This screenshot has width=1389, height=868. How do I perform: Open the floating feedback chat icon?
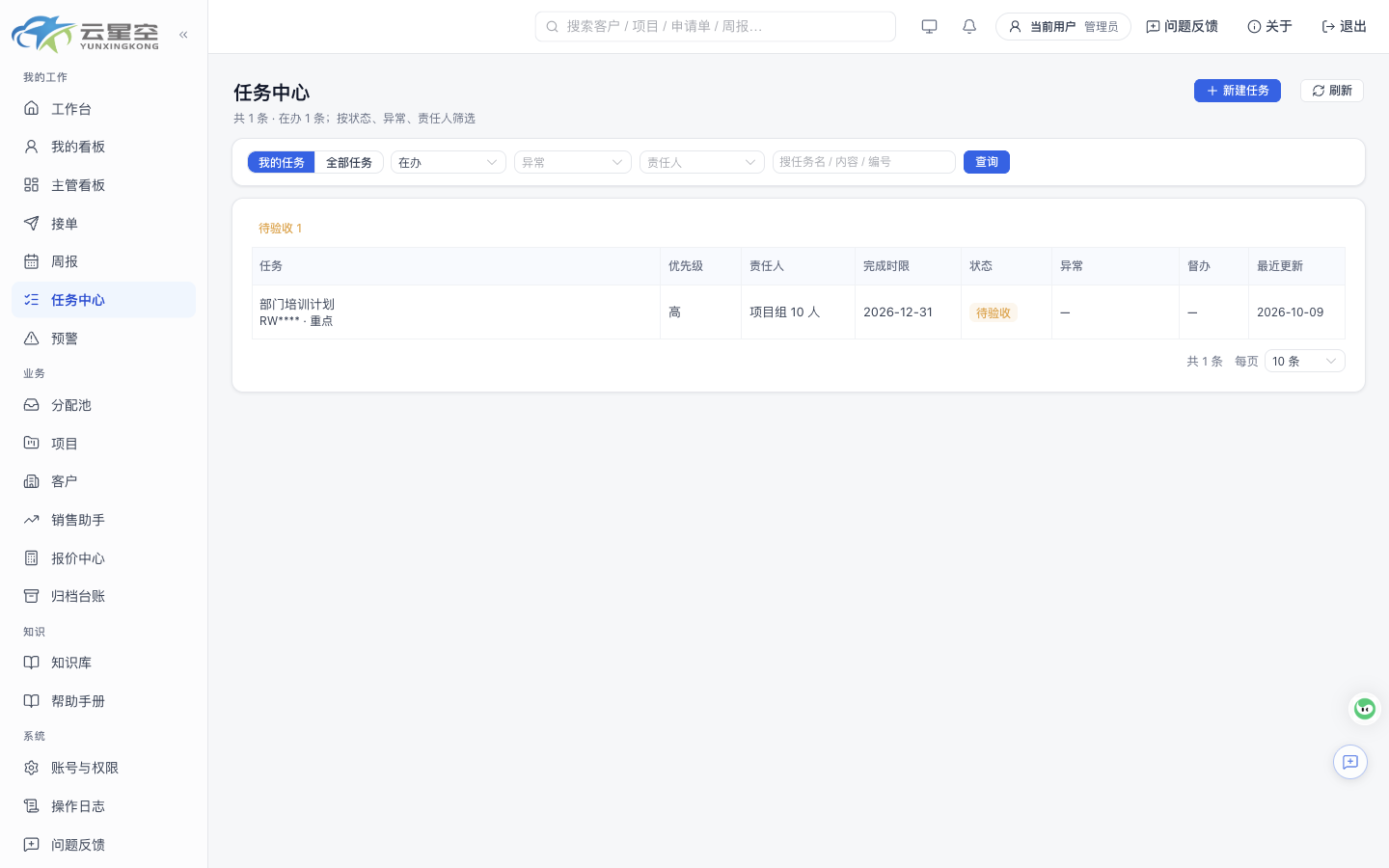(x=1350, y=762)
